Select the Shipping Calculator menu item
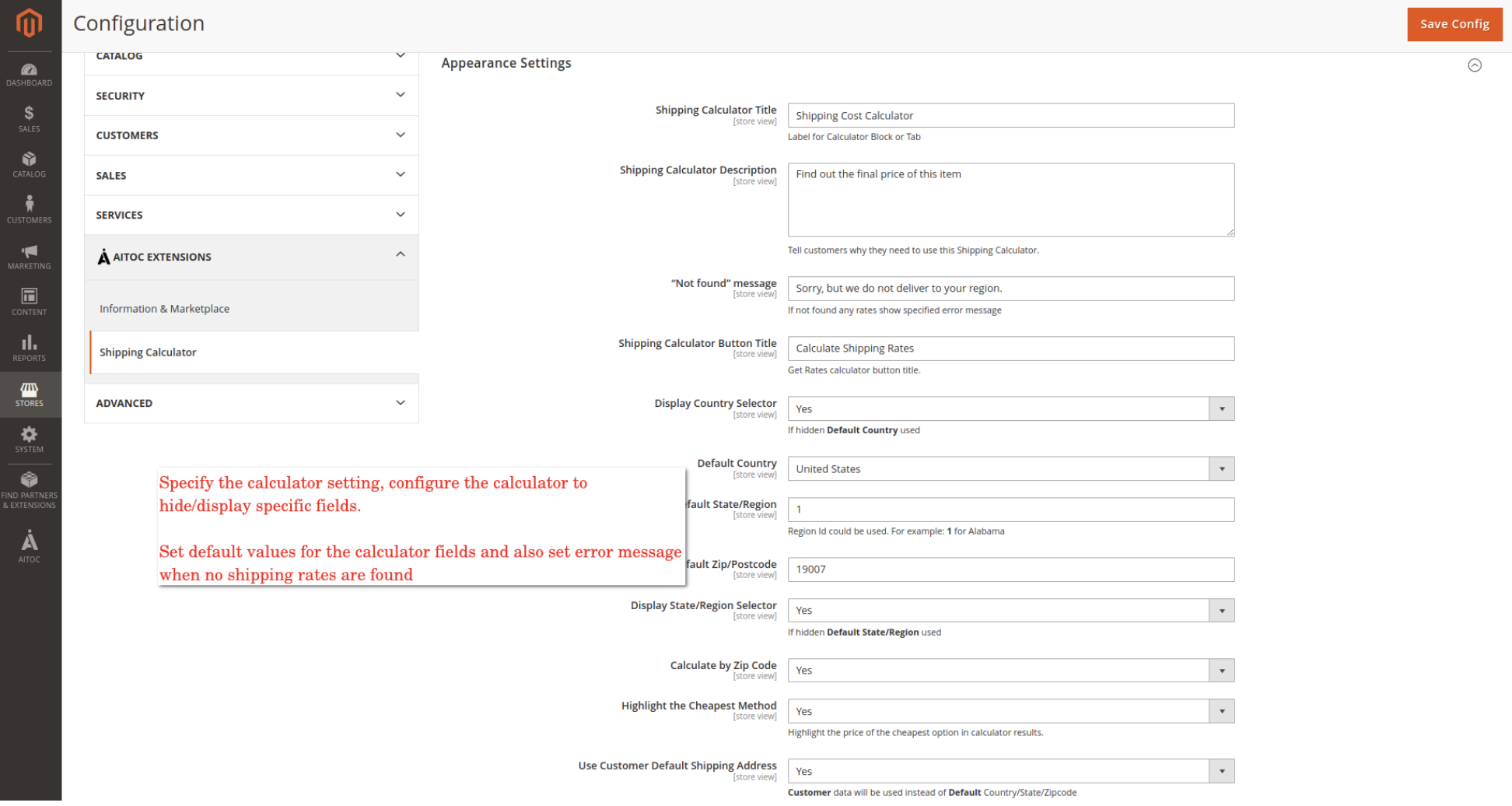 pos(254,352)
